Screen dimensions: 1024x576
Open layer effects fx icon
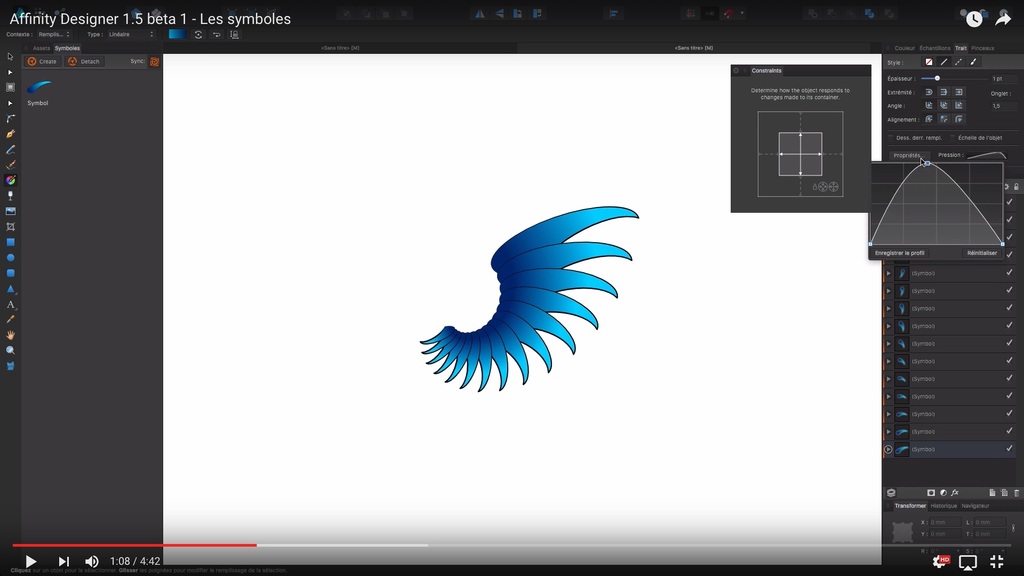coord(955,493)
